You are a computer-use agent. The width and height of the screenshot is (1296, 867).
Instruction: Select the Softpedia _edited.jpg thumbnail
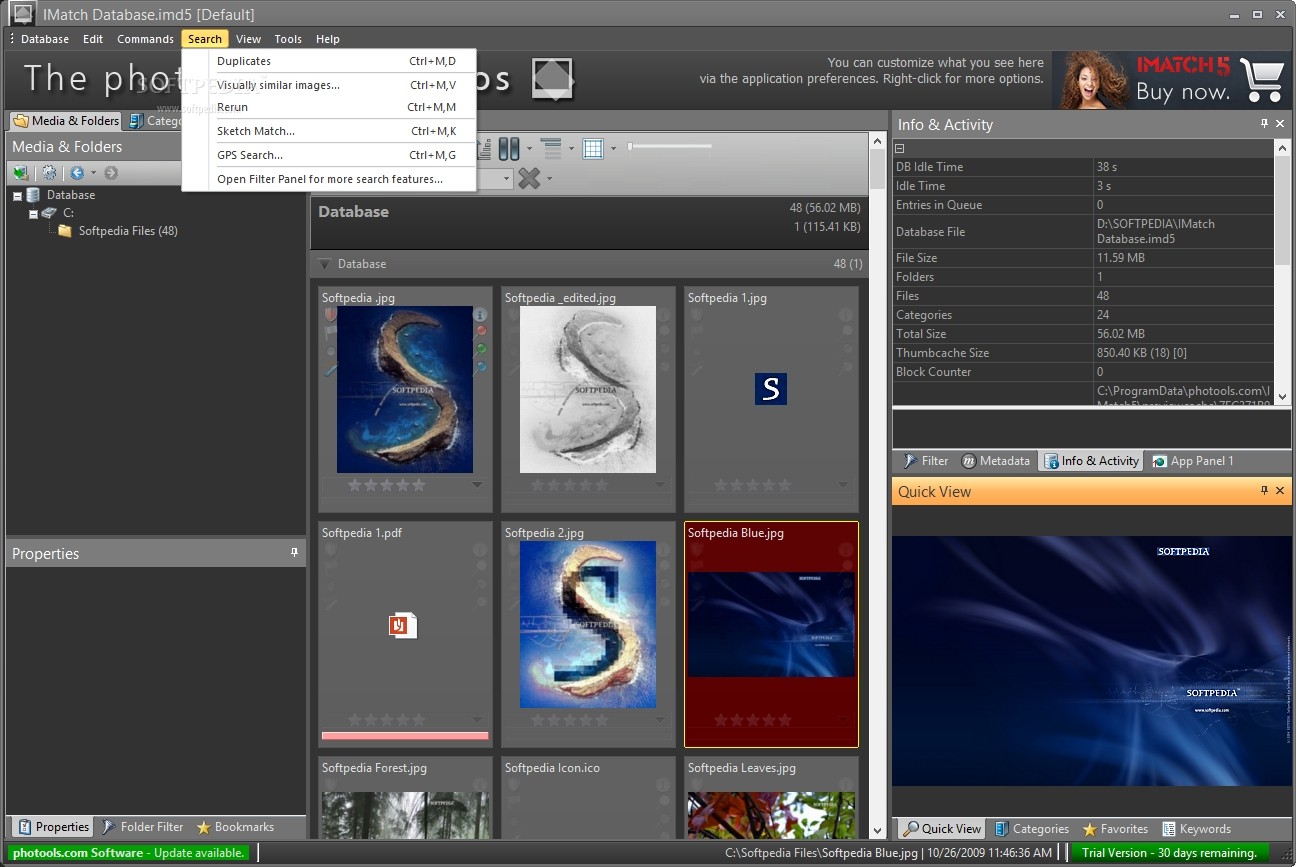pyautogui.click(x=588, y=400)
